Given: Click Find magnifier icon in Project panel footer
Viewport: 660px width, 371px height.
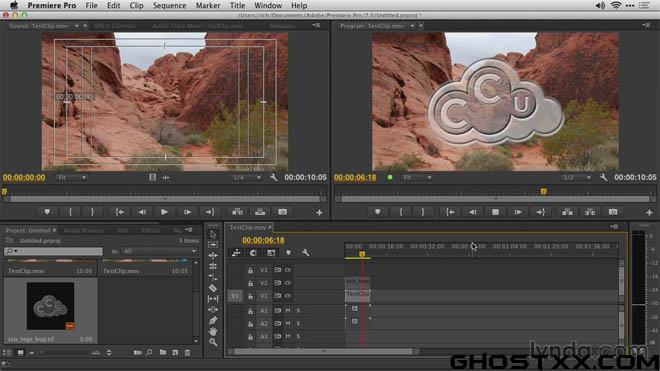Looking at the screenshot, I should coord(149,352).
